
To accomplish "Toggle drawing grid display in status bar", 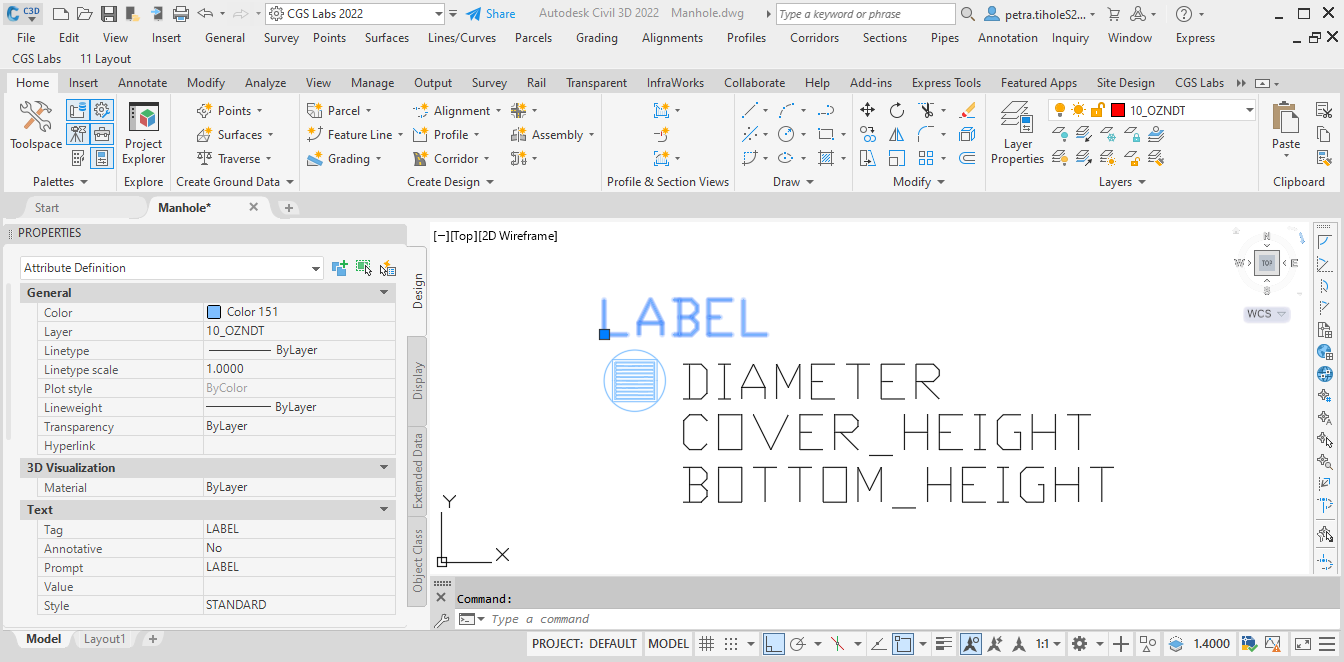I will click(706, 644).
